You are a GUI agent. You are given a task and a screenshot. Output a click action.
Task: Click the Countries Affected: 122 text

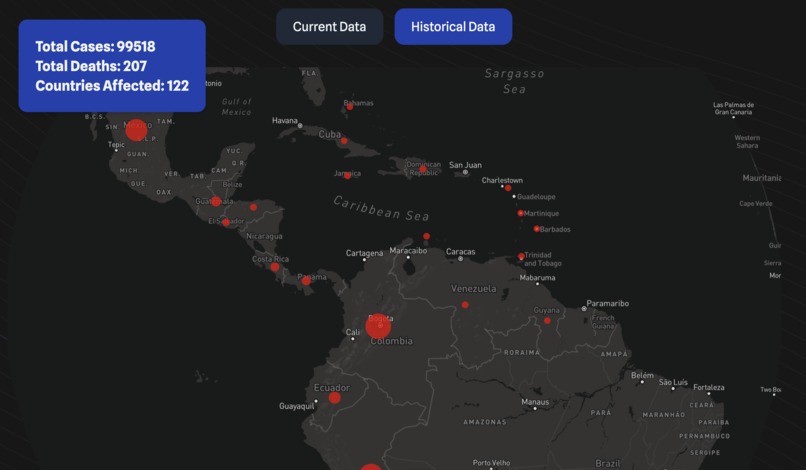tap(112, 85)
